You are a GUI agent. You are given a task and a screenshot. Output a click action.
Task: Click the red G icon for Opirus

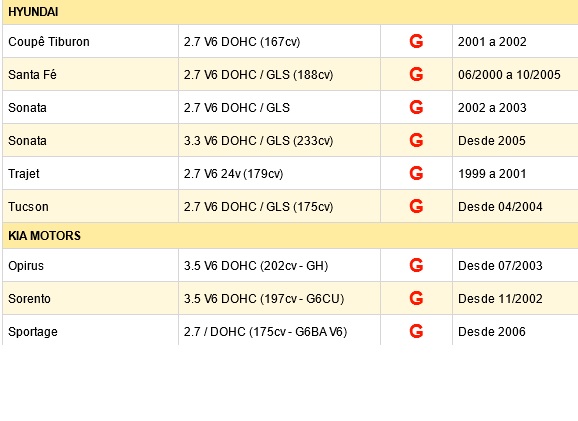(416, 265)
